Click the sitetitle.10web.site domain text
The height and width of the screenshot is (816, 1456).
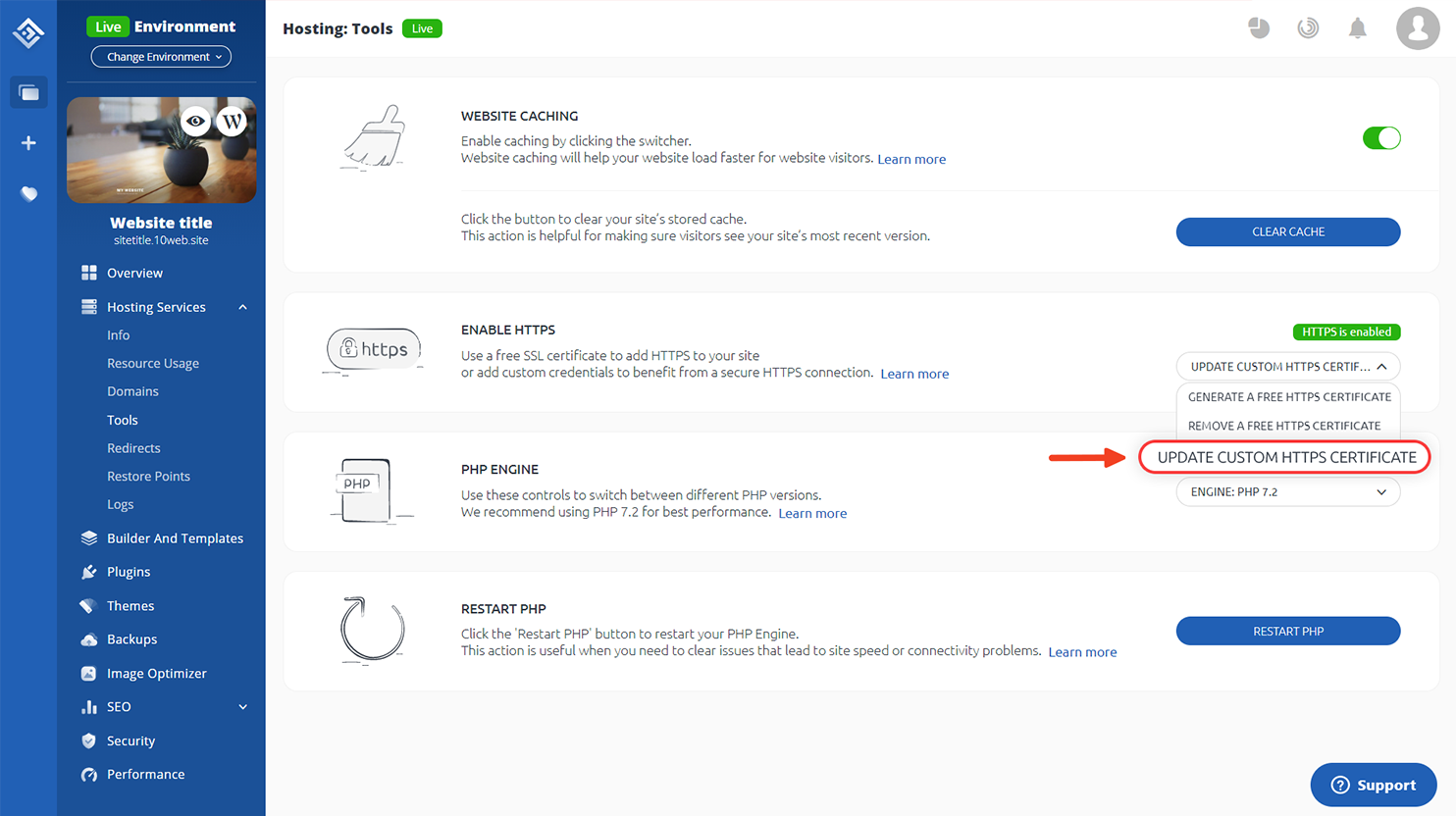(161, 240)
